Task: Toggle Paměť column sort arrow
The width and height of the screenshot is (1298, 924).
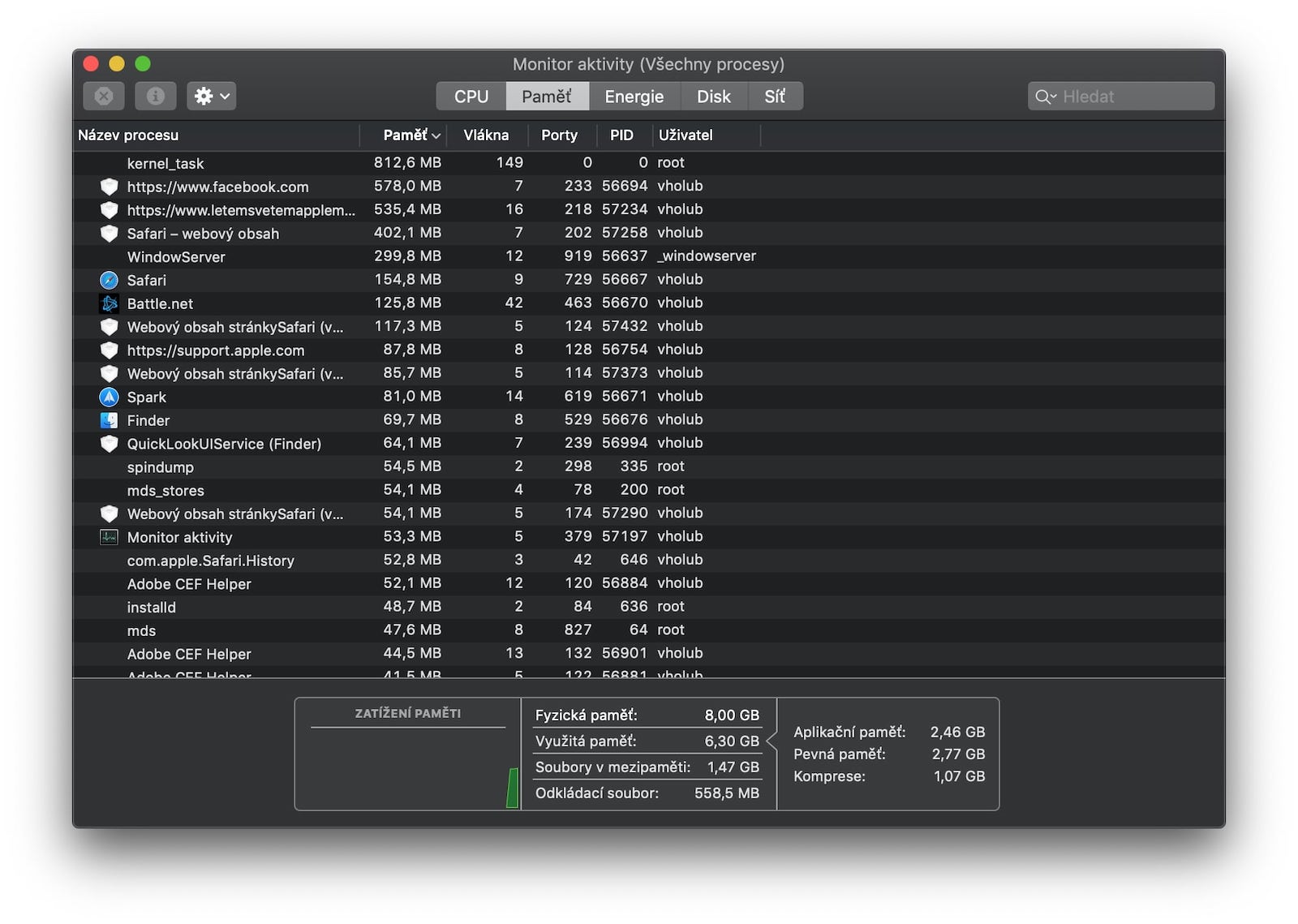Action: coord(436,135)
